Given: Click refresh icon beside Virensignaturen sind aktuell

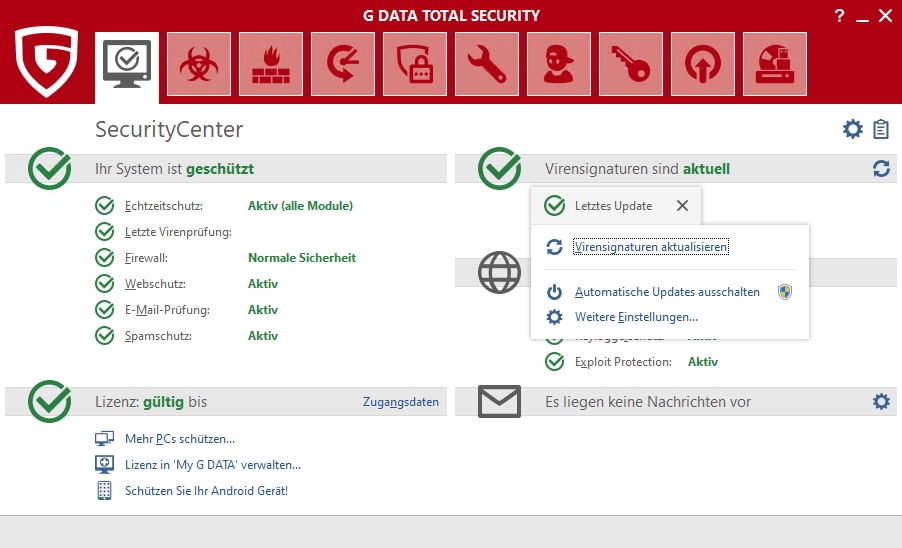Looking at the screenshot, I should 881,168.
